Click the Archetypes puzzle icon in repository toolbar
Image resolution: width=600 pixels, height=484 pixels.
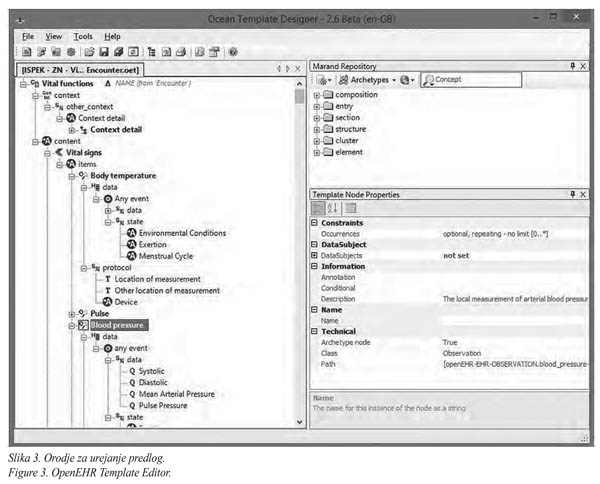tap(343, 80)
